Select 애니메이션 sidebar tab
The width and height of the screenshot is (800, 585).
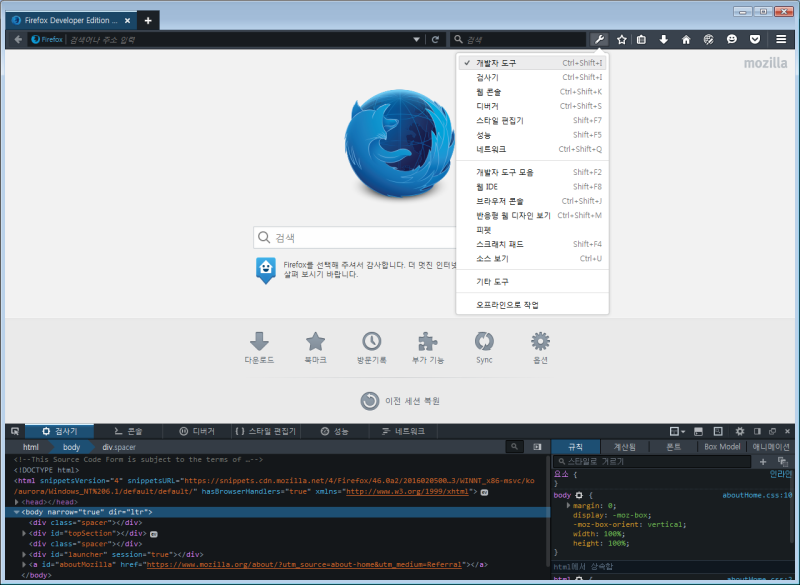coord(771,447)
